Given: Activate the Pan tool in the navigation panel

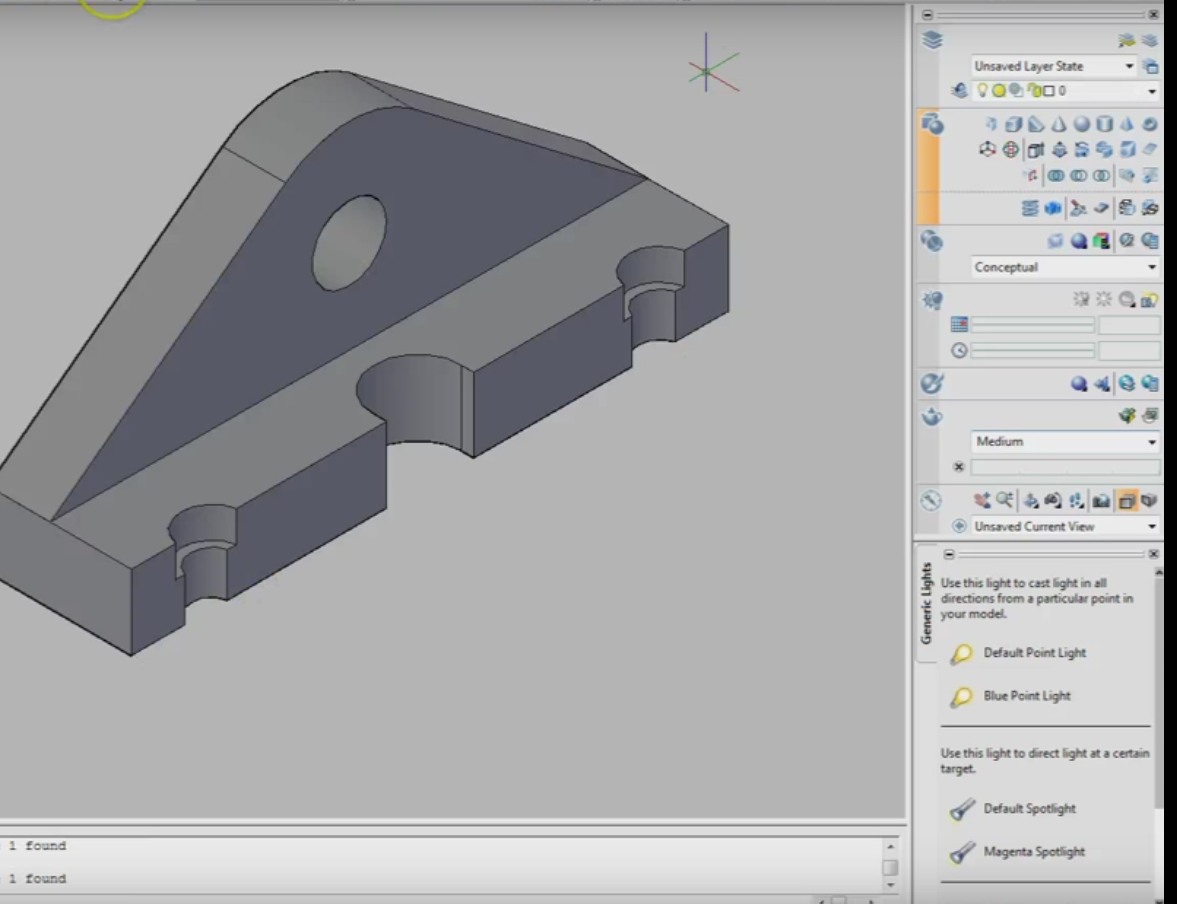Looking at the screenshot, I should 983,500.
